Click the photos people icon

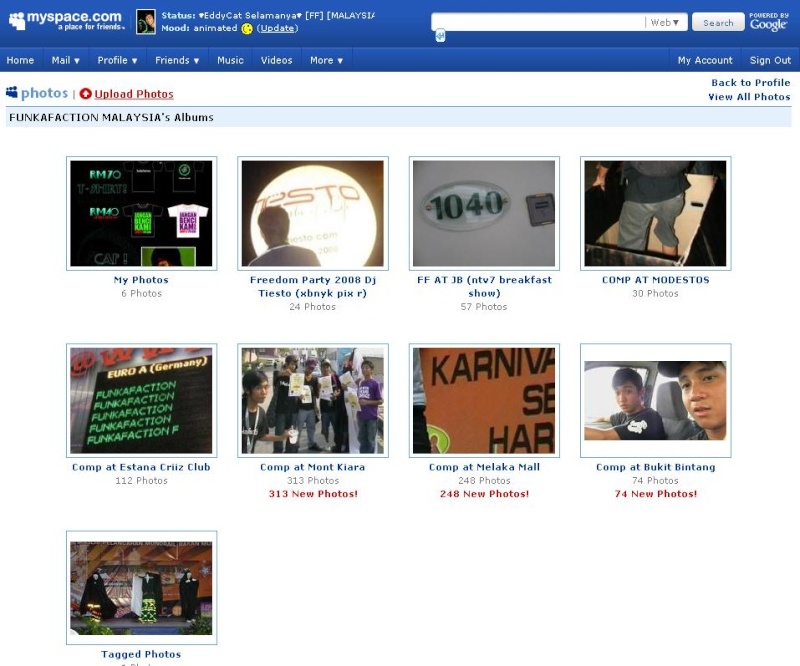(x=12, y=92)
